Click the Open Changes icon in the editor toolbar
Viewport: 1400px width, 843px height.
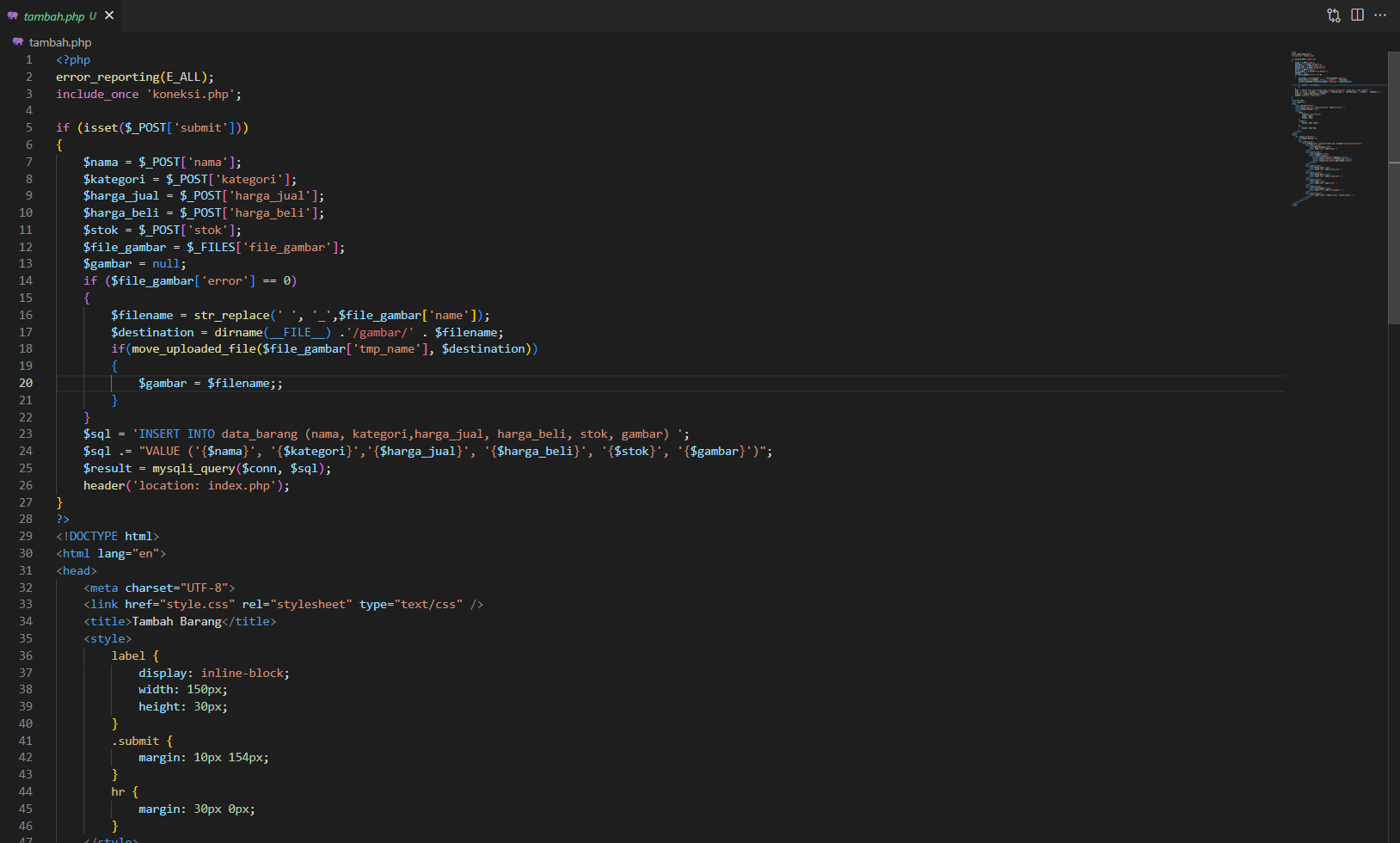tap(1332, 15)
